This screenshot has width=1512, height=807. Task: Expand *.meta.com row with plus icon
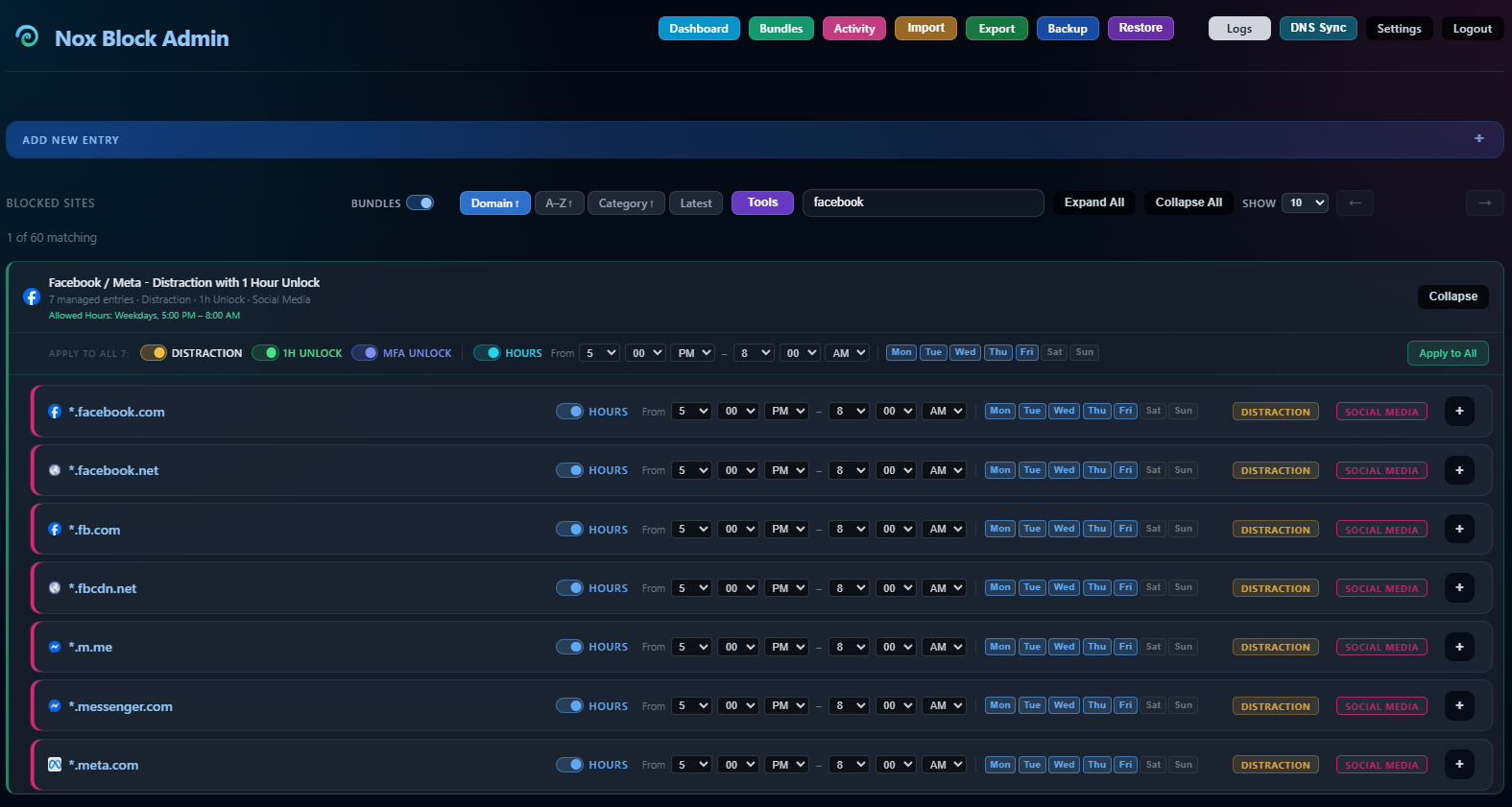[x=1459, y=764]
